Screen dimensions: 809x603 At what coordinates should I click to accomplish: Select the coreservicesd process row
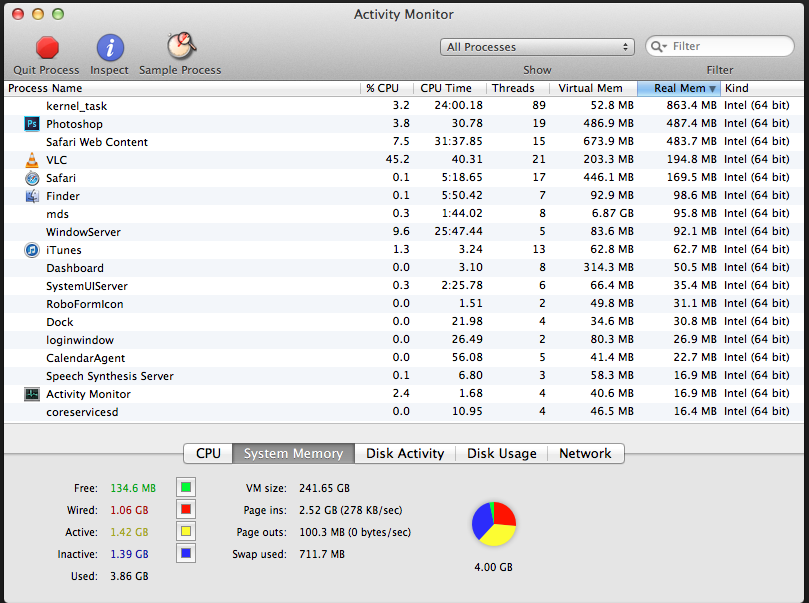404,412
